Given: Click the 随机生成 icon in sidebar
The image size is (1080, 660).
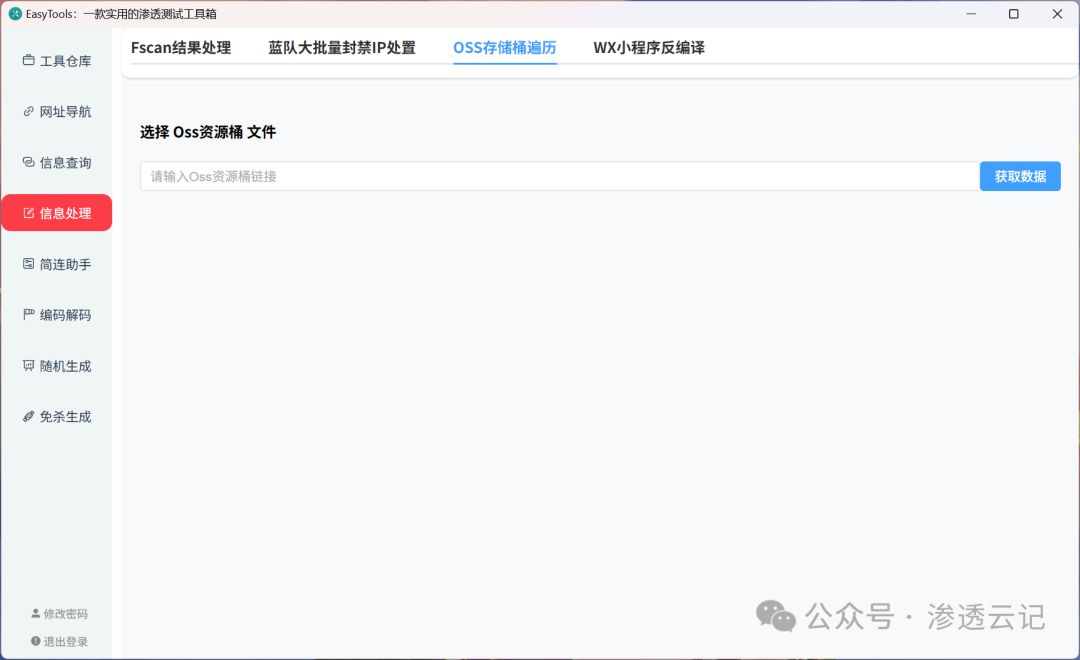Looking at the screenshot, I should [x=28, y=366].
